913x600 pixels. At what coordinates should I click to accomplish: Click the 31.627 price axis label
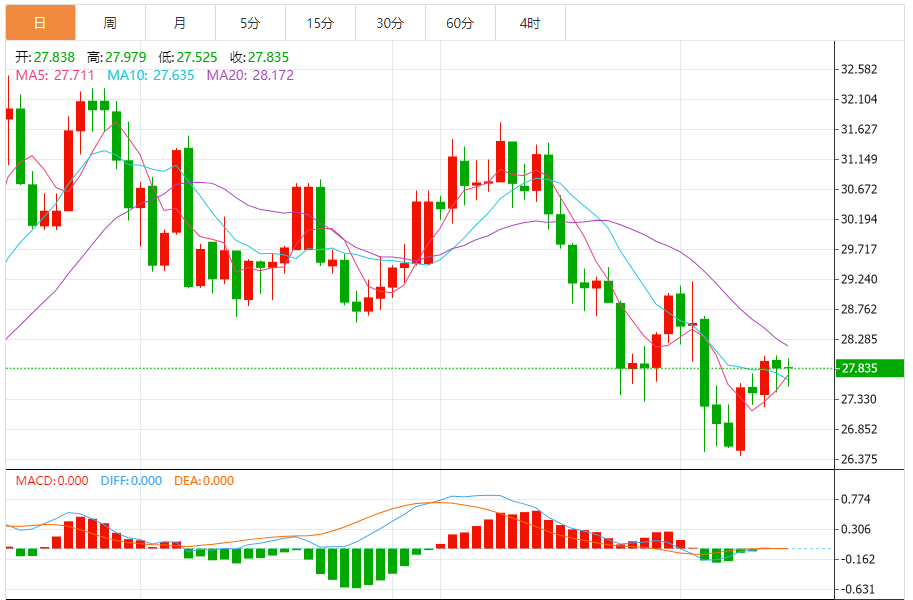859,129
